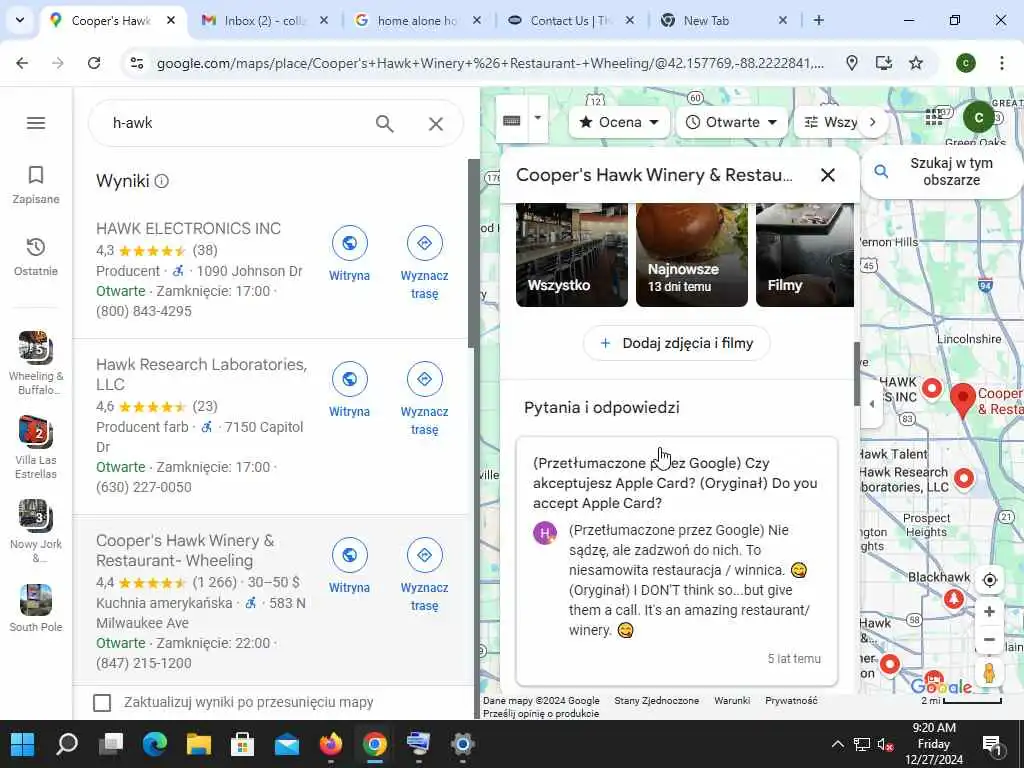Click the search magnifier icon

(385, 123)
